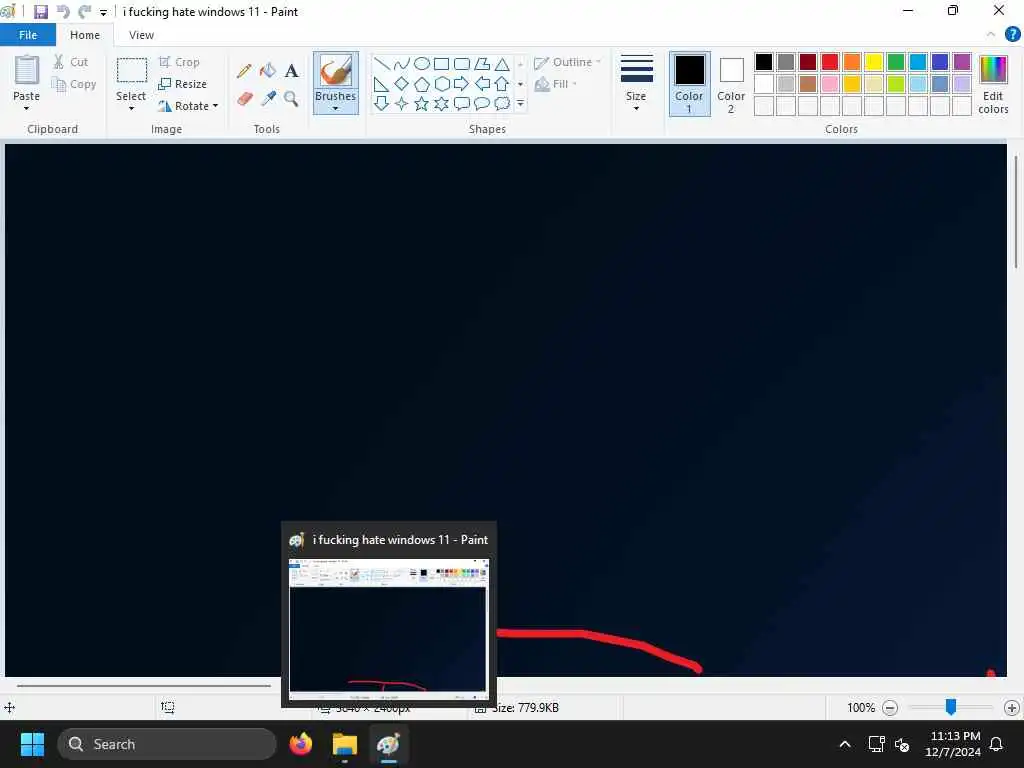Image resolution: width=1024 pixels, height=768 pixels.
Task: Select the Oval callout shape
Action: [481, 103]
